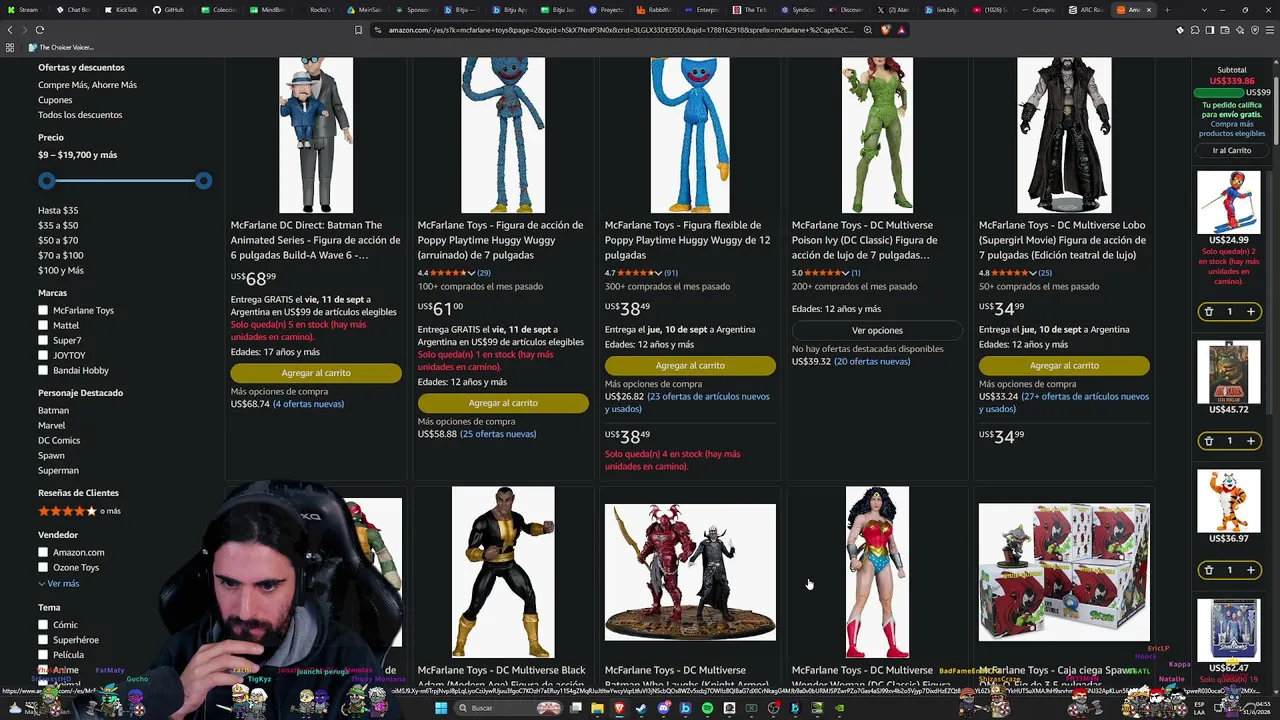The image size is (1280, 720).
Task: Click the Windows taskbar search box
Action: [508, 708]
